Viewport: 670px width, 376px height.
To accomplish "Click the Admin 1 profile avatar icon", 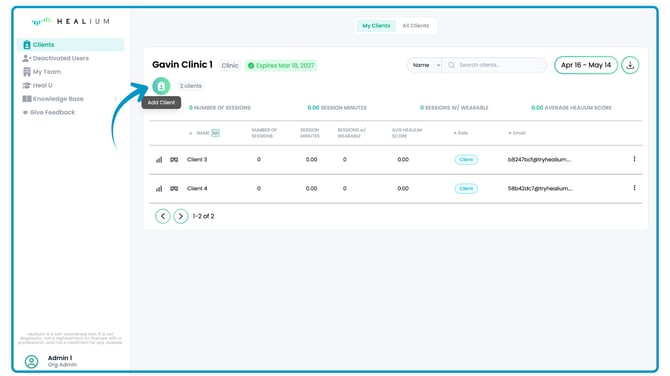I will click(x=31, y=361).
